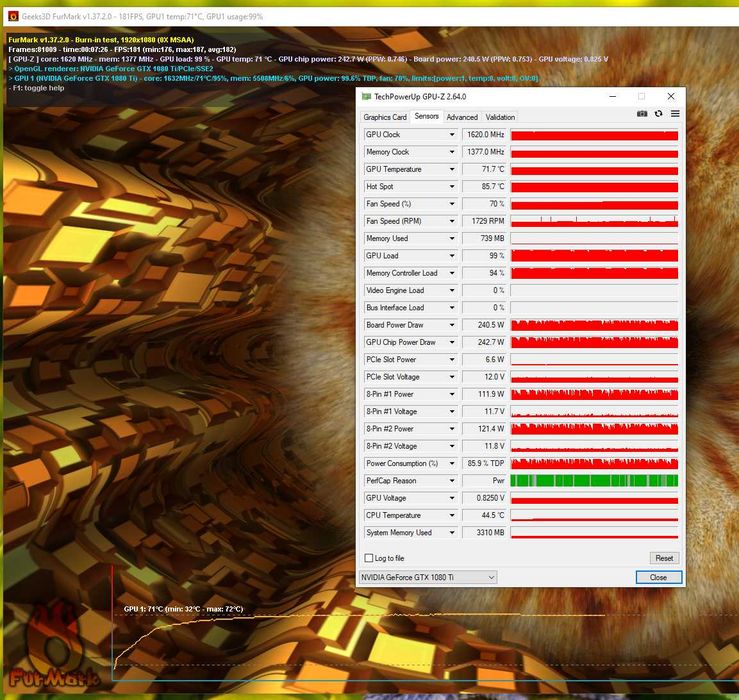This screenshot has height=700, width=739.
Task: Click the GPU Temperature value 71.7 °C
Action: 484,169
